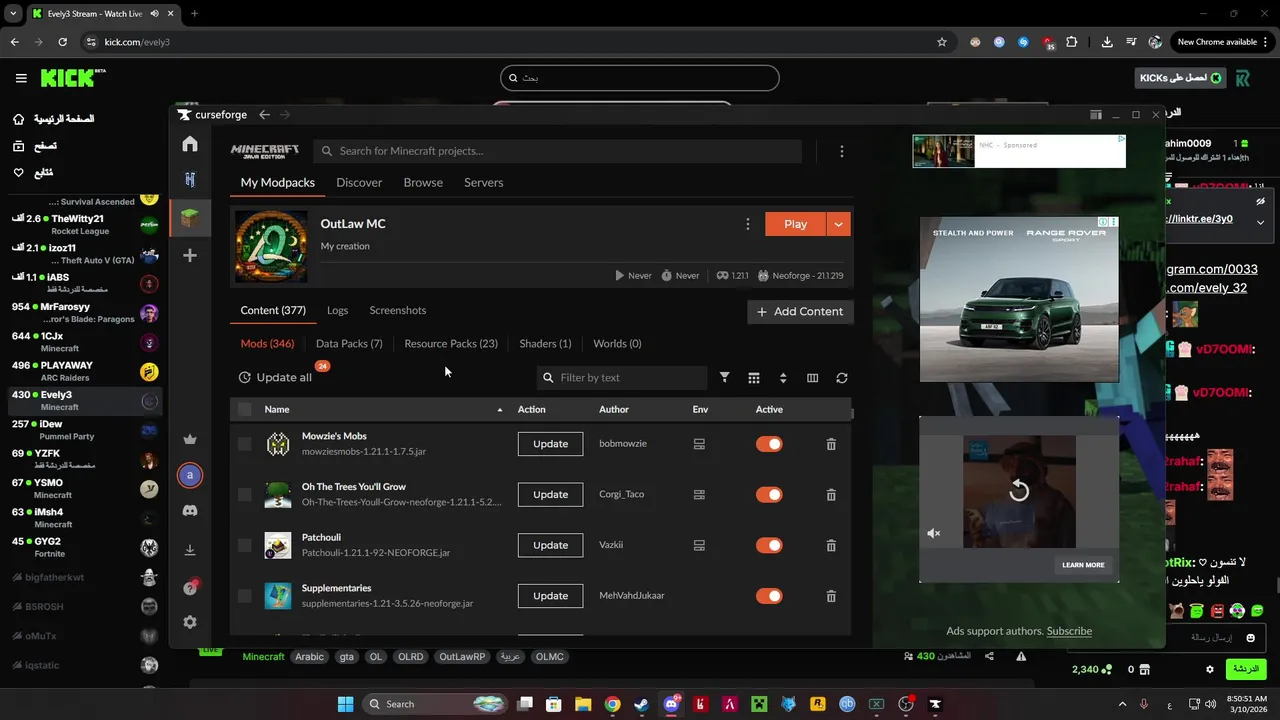Screen dimensions: 1280x720
Task: Check the Oh The Trees You'll Grow checkbox
Action: (x=245, y=494)
